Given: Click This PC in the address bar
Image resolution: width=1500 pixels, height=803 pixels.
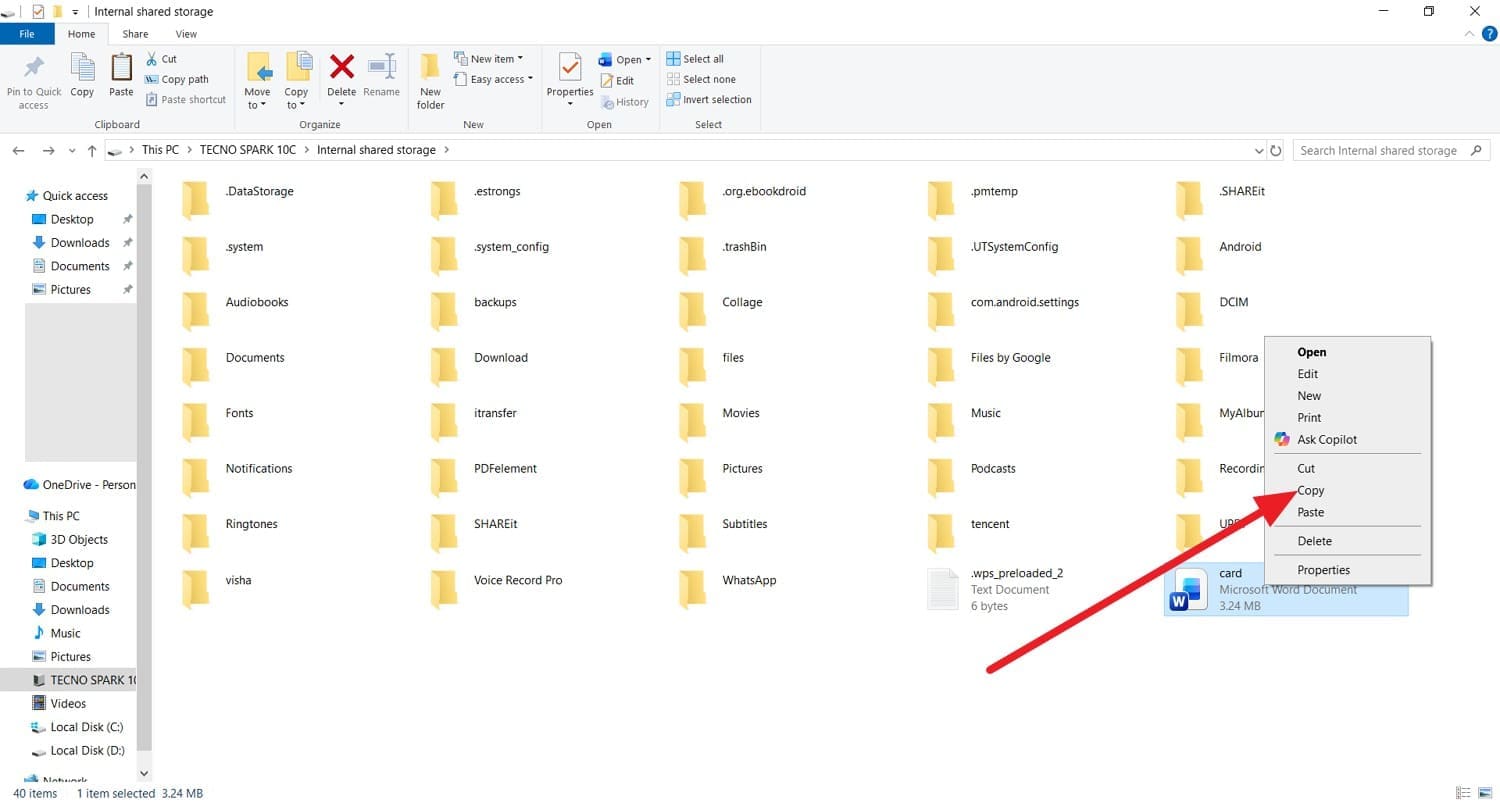Looking at the screenshot, I should click(160, 150).
